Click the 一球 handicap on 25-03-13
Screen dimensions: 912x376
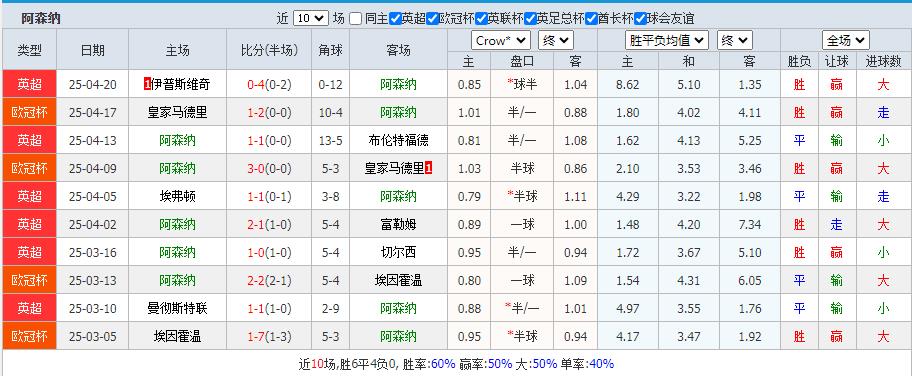tap(522, 280)
